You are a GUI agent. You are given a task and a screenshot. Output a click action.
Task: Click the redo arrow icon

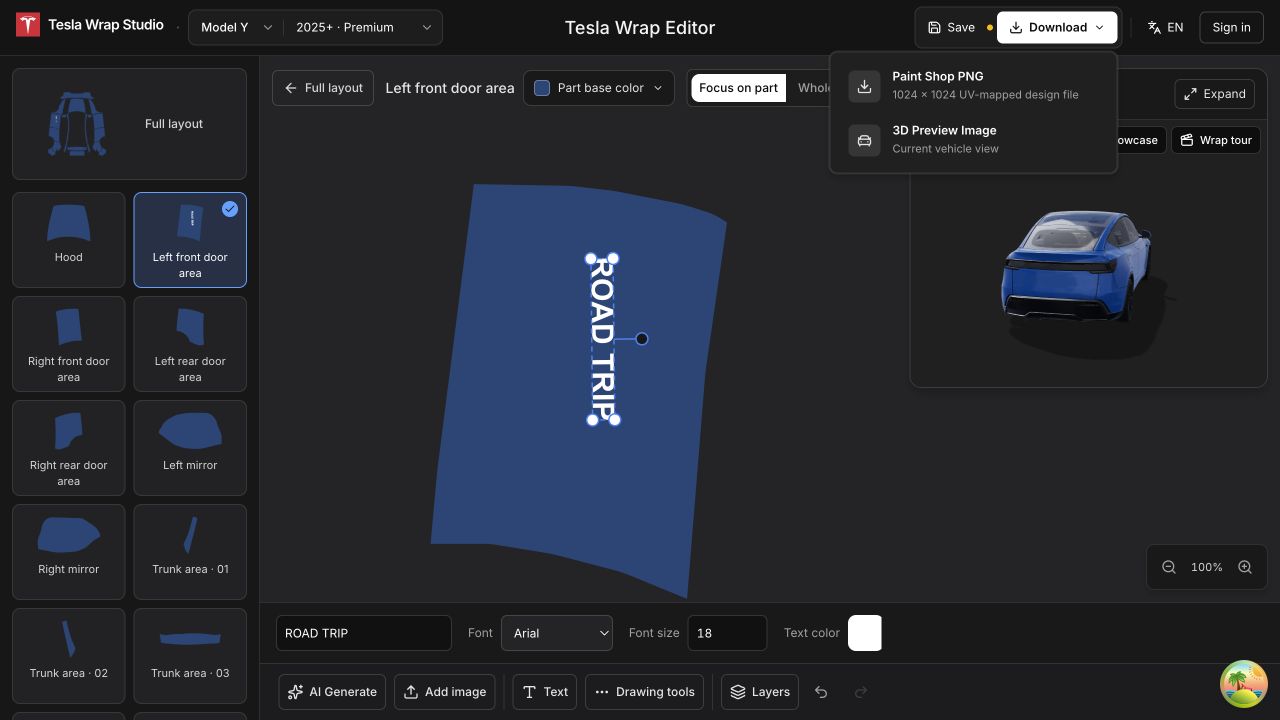click(861, 692)
